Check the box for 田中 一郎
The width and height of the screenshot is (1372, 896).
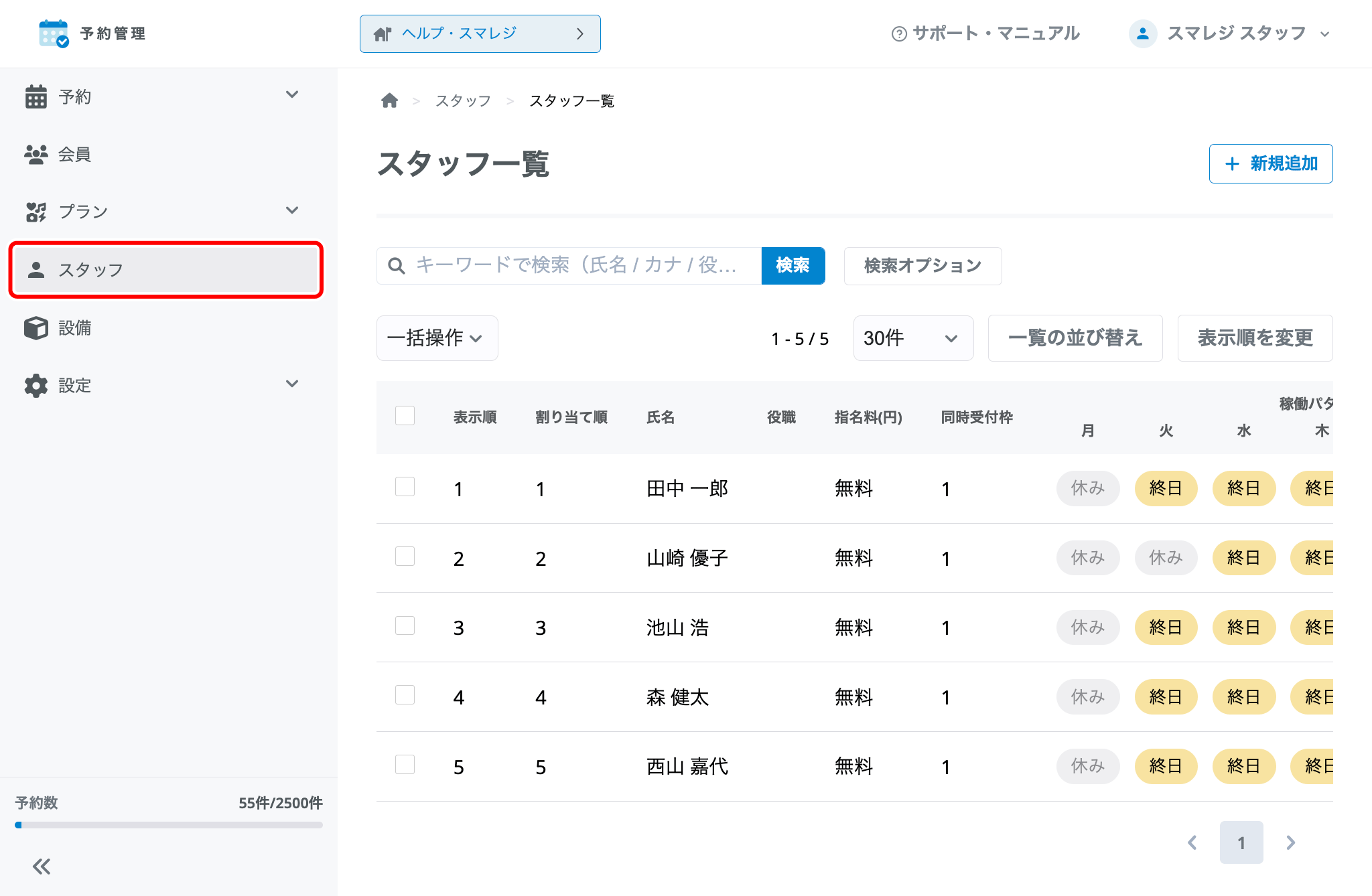pos(405,486)
